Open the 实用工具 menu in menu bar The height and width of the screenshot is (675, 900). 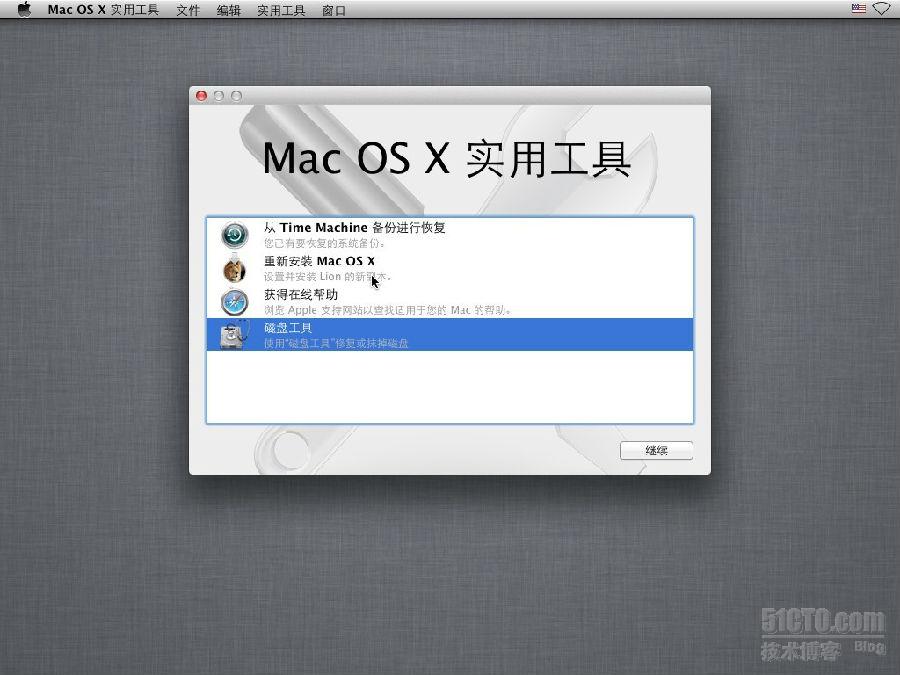click(281, 10)
